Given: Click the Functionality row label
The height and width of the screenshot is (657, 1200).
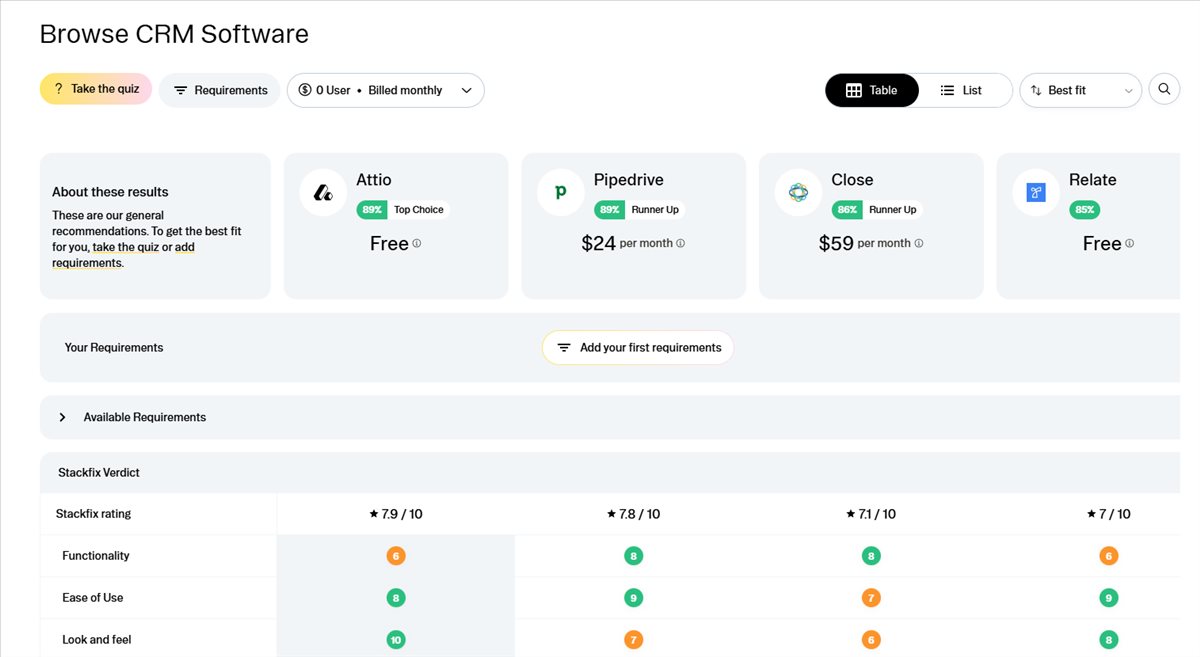Looking at the screenshot, I should [x=96, y=556].
